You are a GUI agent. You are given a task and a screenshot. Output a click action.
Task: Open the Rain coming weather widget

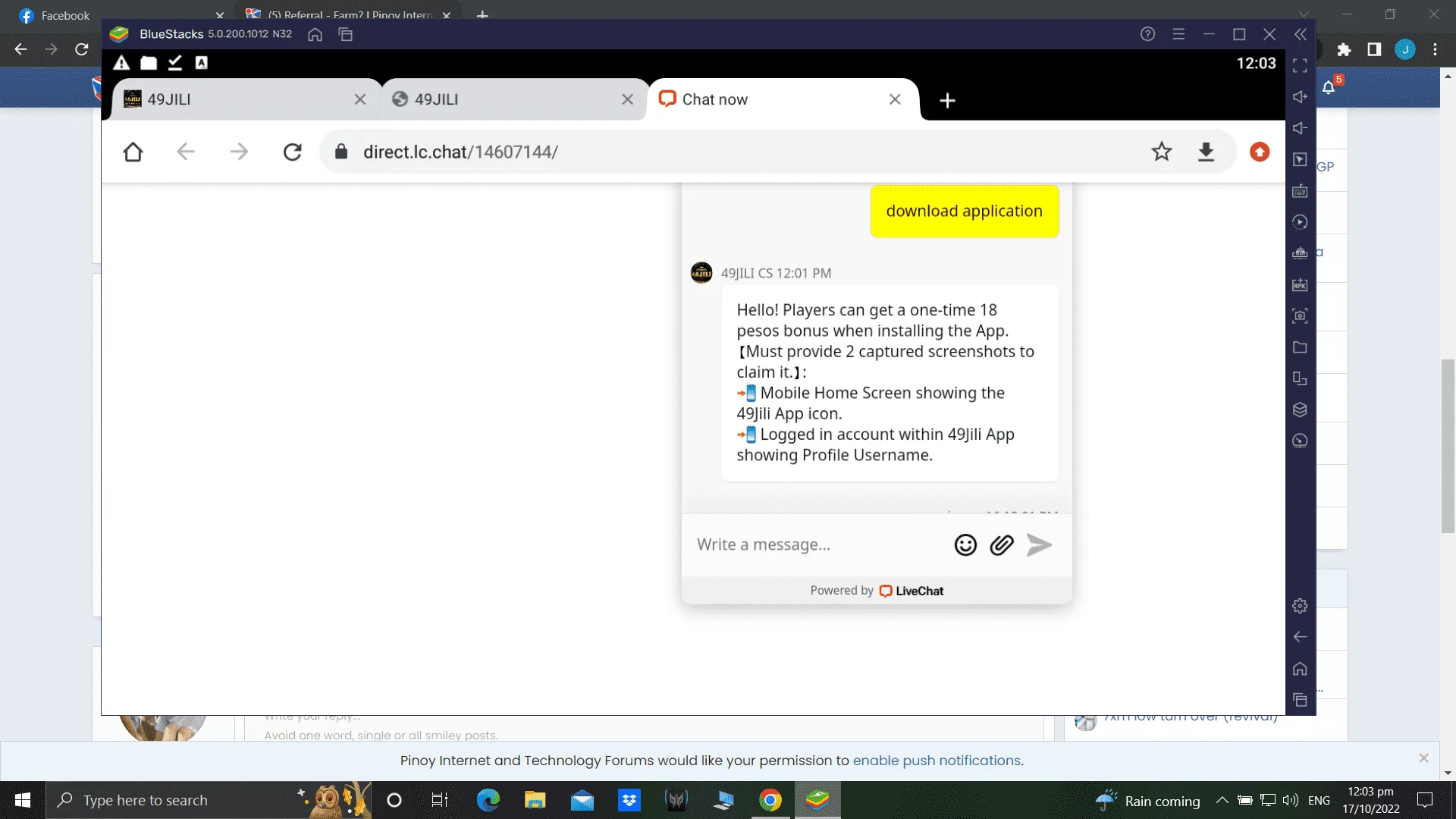click(1148, 800)
